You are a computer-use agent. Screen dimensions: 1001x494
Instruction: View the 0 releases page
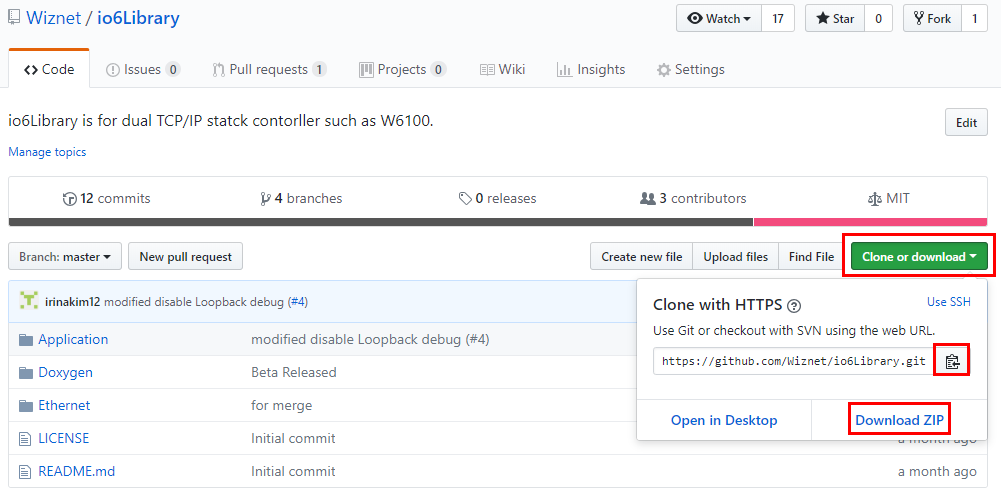pos(497,198)
